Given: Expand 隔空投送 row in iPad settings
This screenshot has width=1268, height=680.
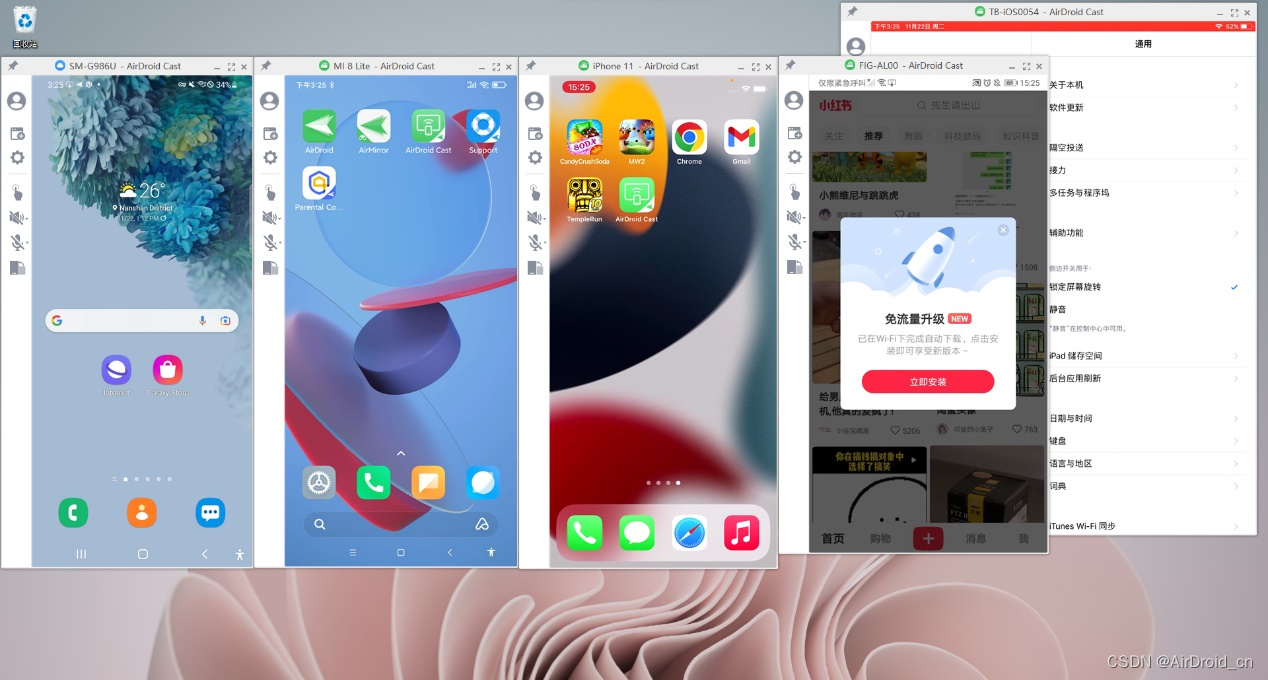Looking at the screenshot, I should tap(1143, 147).
